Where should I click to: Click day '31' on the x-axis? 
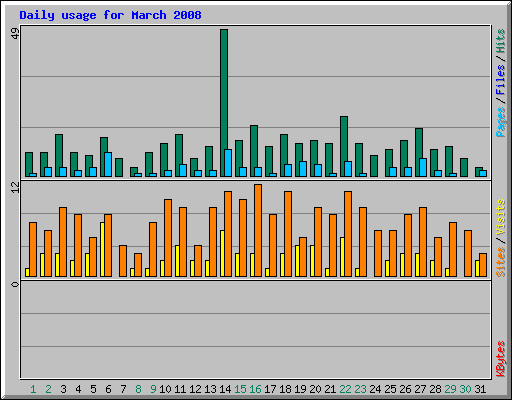[x=480, y=389]
